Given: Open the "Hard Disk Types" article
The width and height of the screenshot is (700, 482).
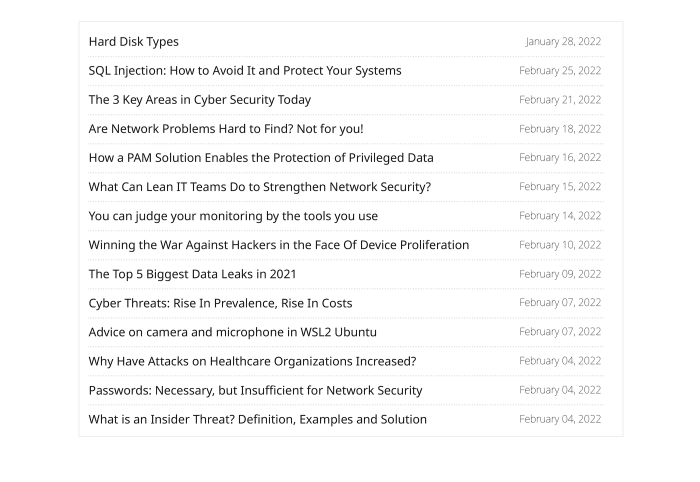Looking at the screenshot, I should (134, 42).
